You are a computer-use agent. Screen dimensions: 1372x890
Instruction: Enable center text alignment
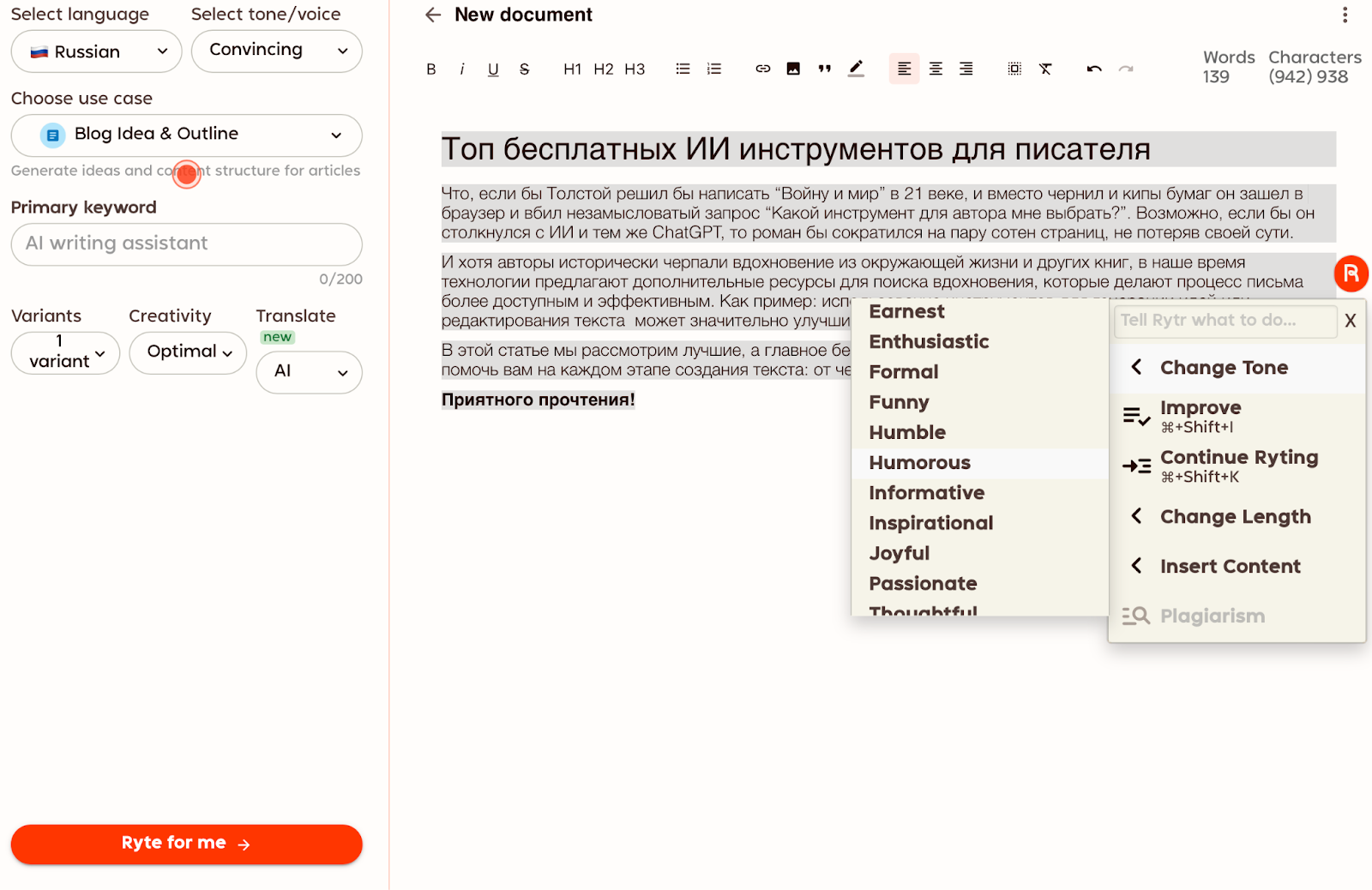(936, 69)
